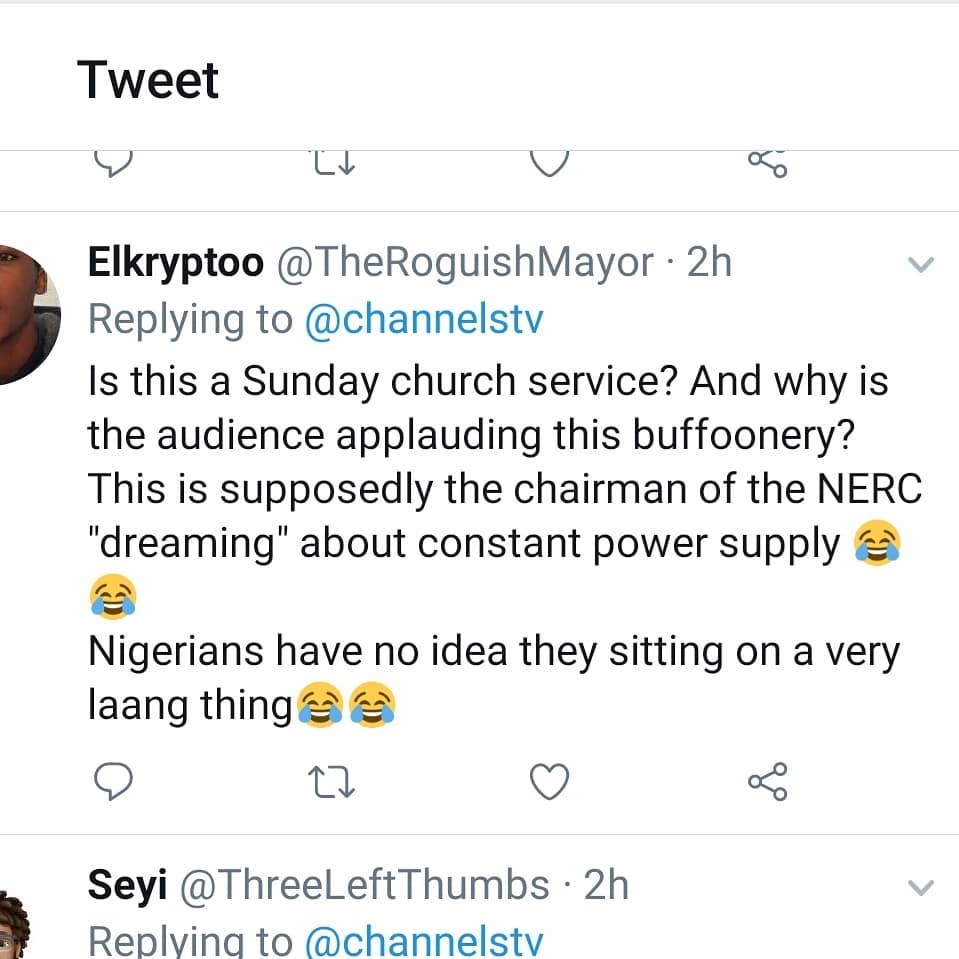Tap the Tweet header title
This screenshot has height=959, width=959.
pyautogui.click(x=147, y=80)
